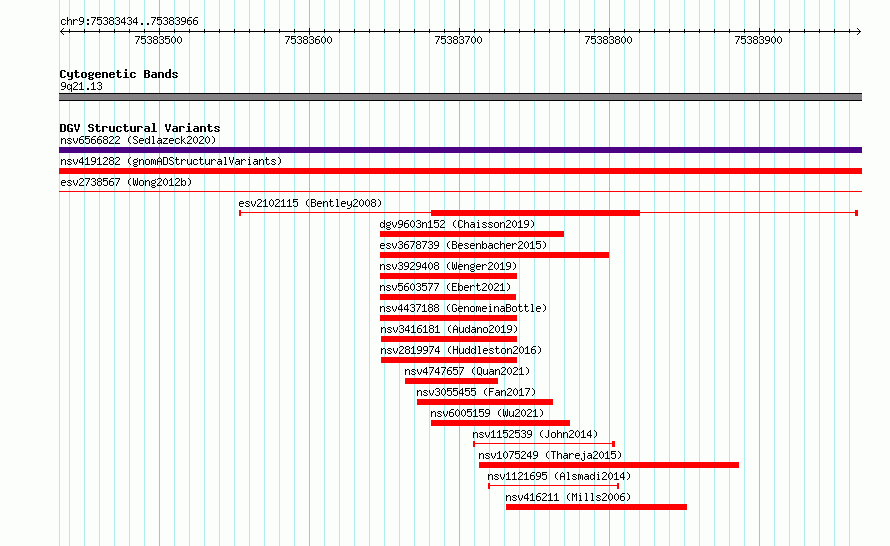Select the red gnomADStructuralVariants variant bar
The width and height of the screenshot is (890, 546).
click(460, 171)
